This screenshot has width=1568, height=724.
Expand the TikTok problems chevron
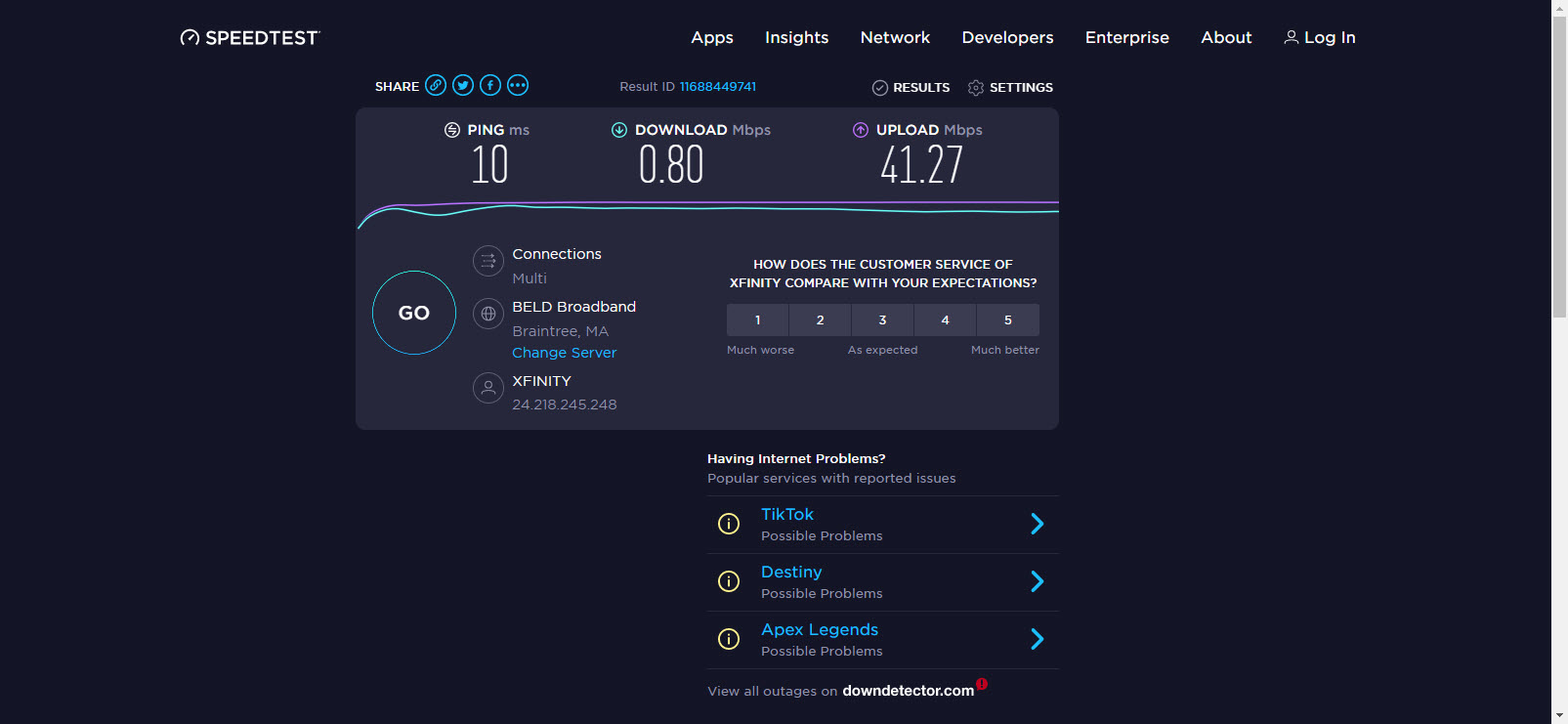tap(1037, 525)
